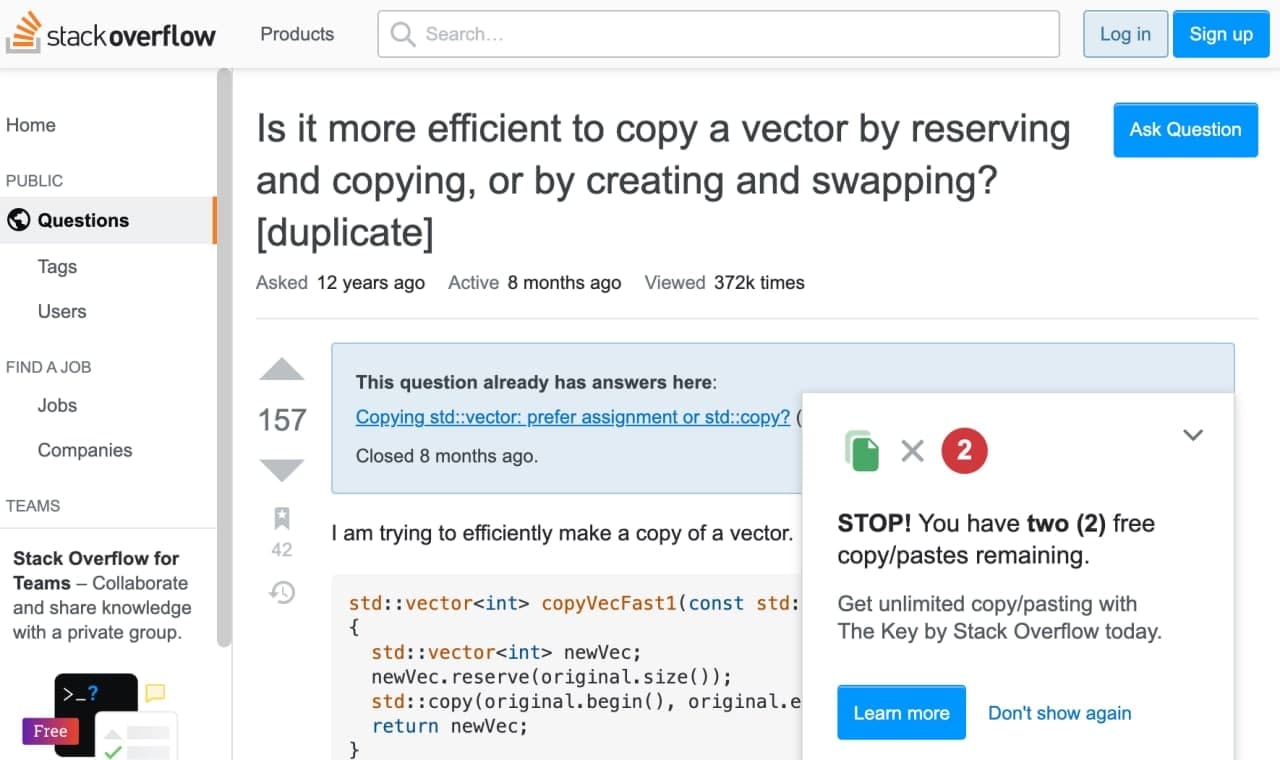
Task: Open the Products menu
Action: pyautogui.click(x=297, y=34)
